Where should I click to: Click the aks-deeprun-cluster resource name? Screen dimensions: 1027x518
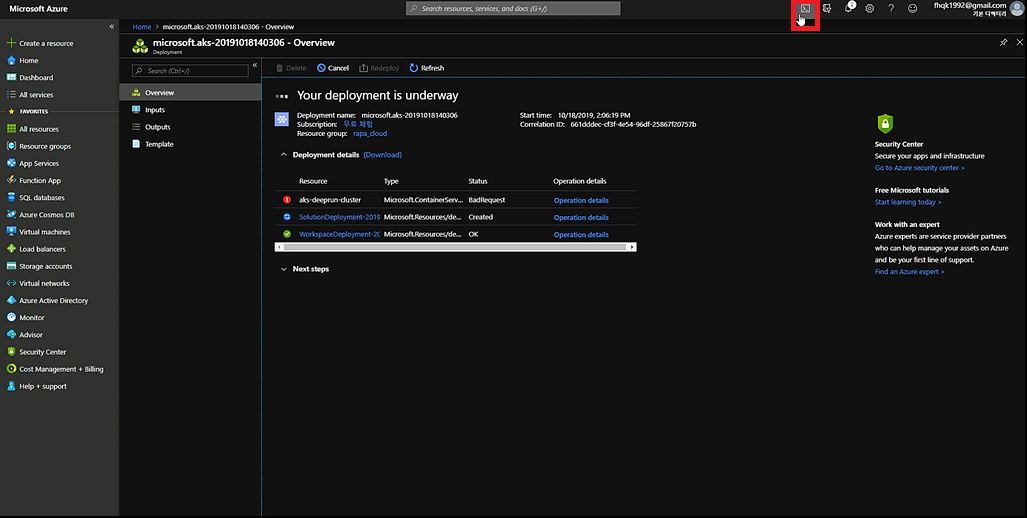pos(329,200)
